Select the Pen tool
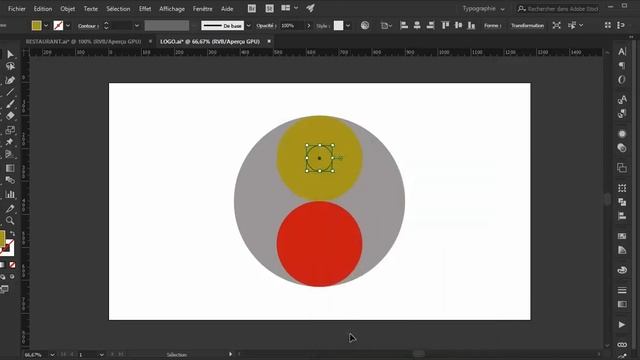 point(10,80)
